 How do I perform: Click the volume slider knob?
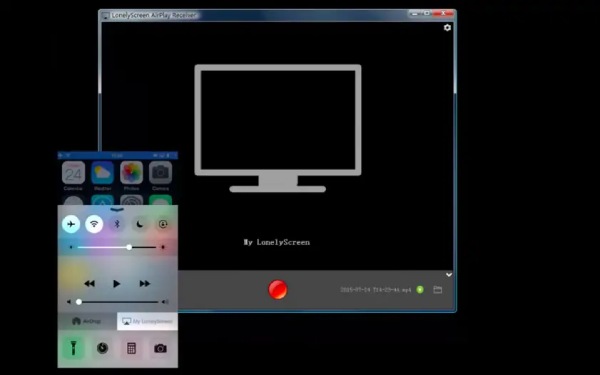pyautogui.click(x=79, y=302)
